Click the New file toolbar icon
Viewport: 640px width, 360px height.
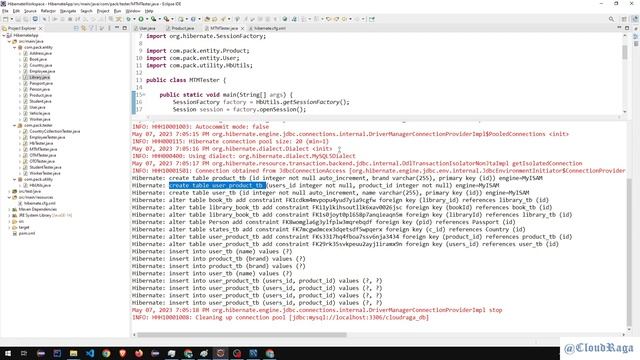(x=5, y=19)
